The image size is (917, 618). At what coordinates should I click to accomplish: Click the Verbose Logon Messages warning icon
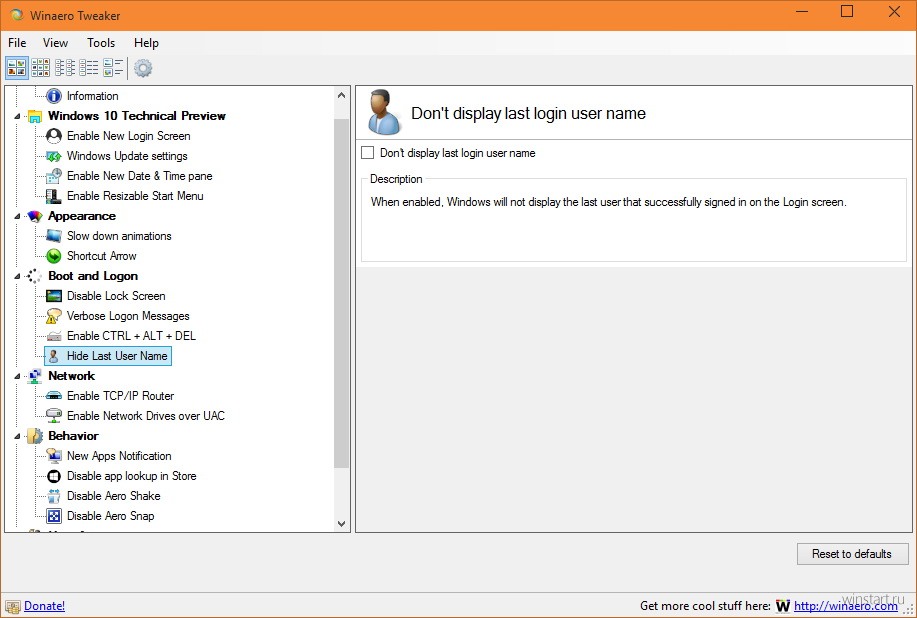click(x=54, y=316)
